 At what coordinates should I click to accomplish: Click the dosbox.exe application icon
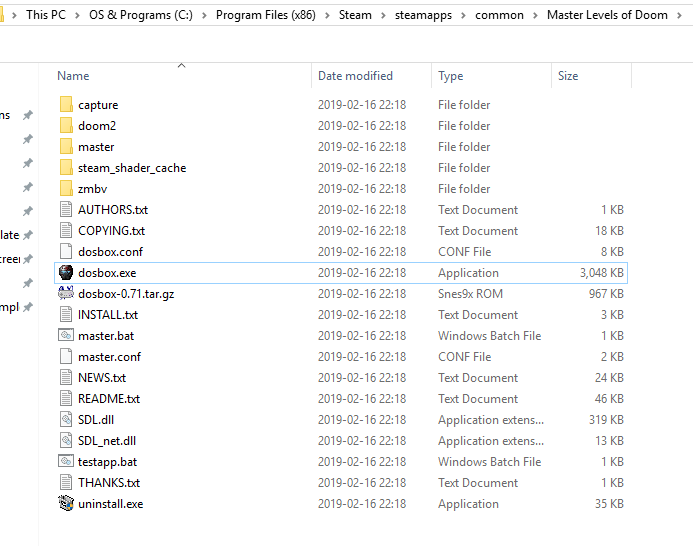[x=66, y=273]
